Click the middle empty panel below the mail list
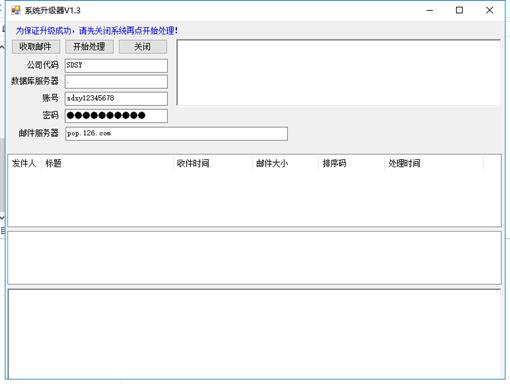This screenshot has width=510, height=384. [254, 258]
